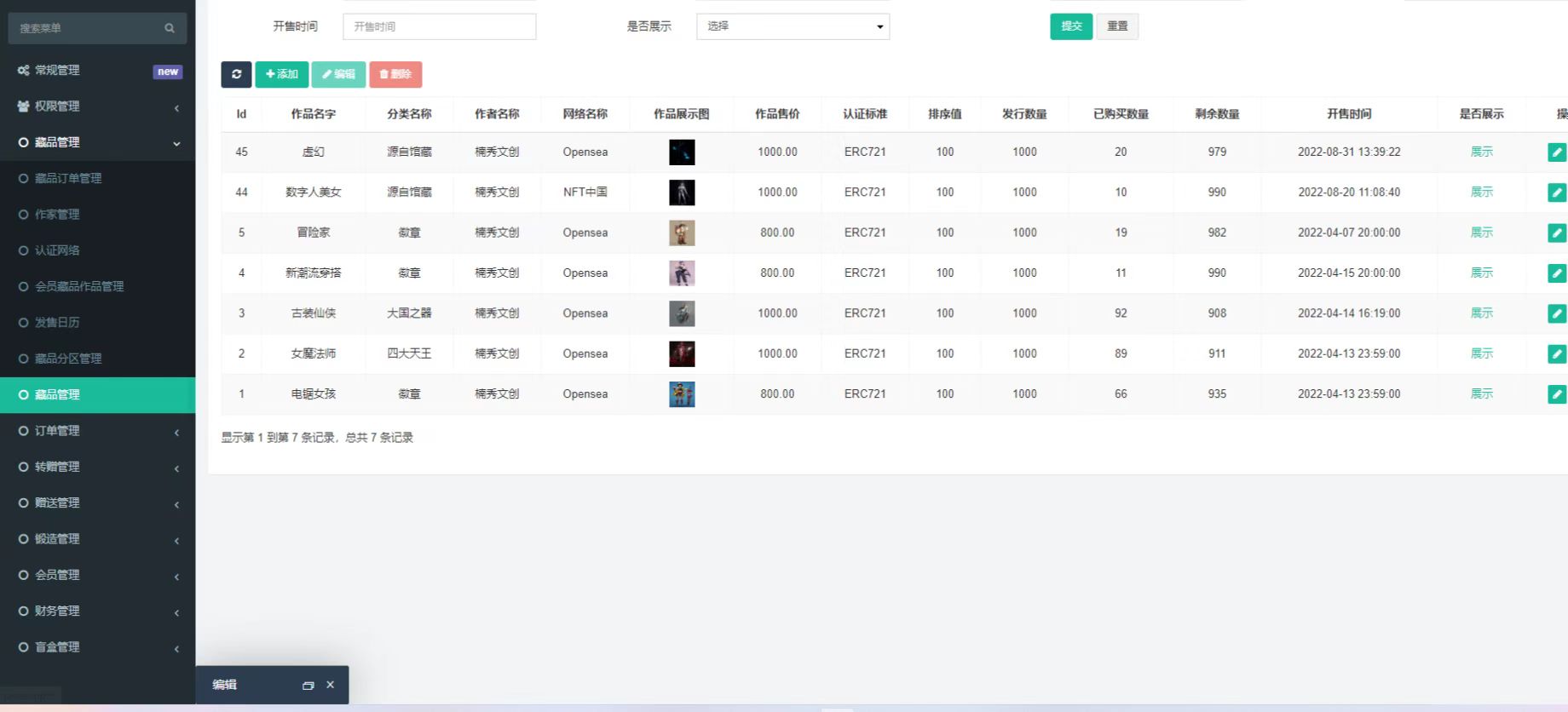This screenshot has width=1568, height=712.
Task: Open the 常规管理 gear menu
Action: tap(57, 71)
